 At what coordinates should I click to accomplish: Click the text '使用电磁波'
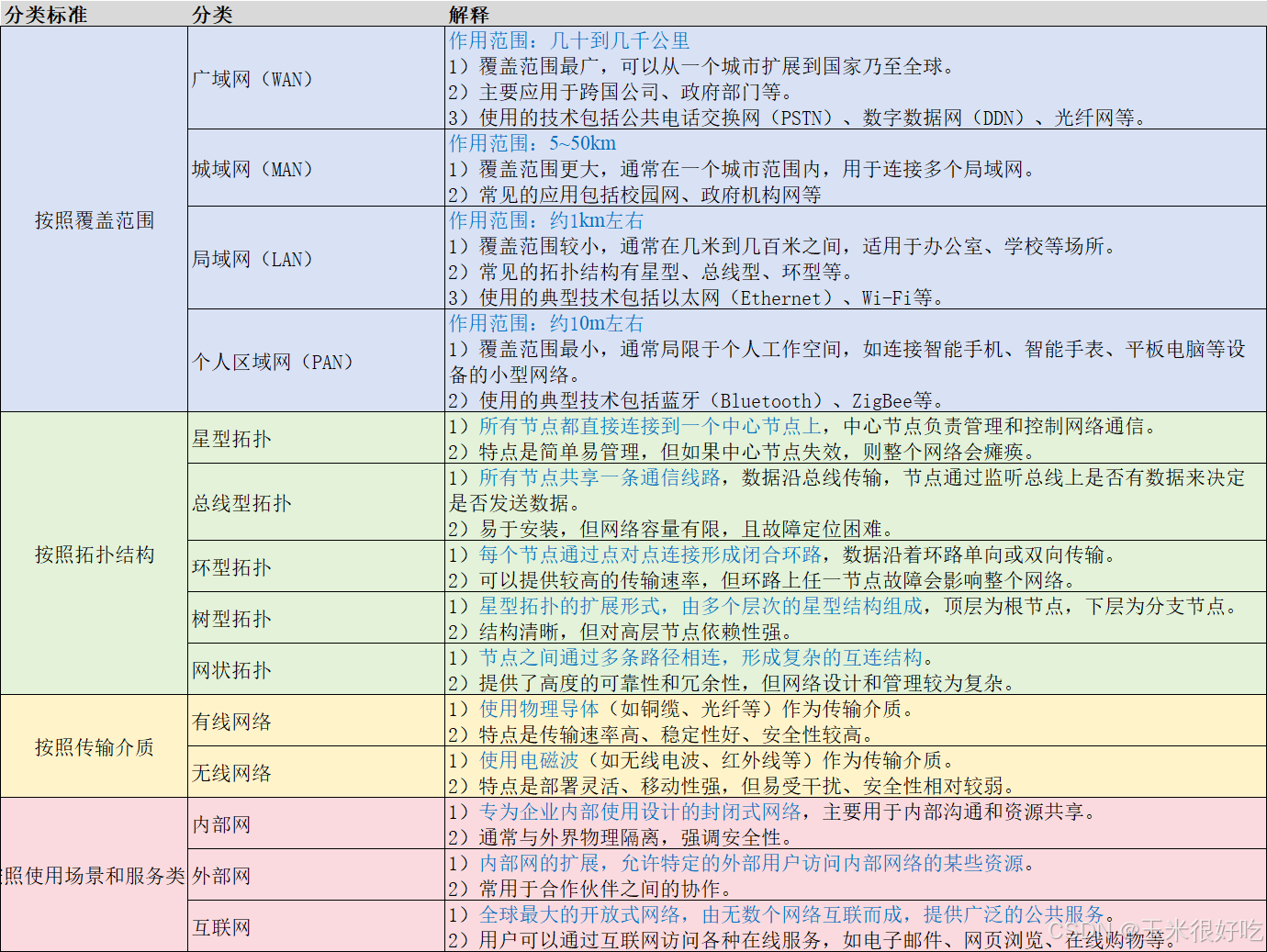529,760
